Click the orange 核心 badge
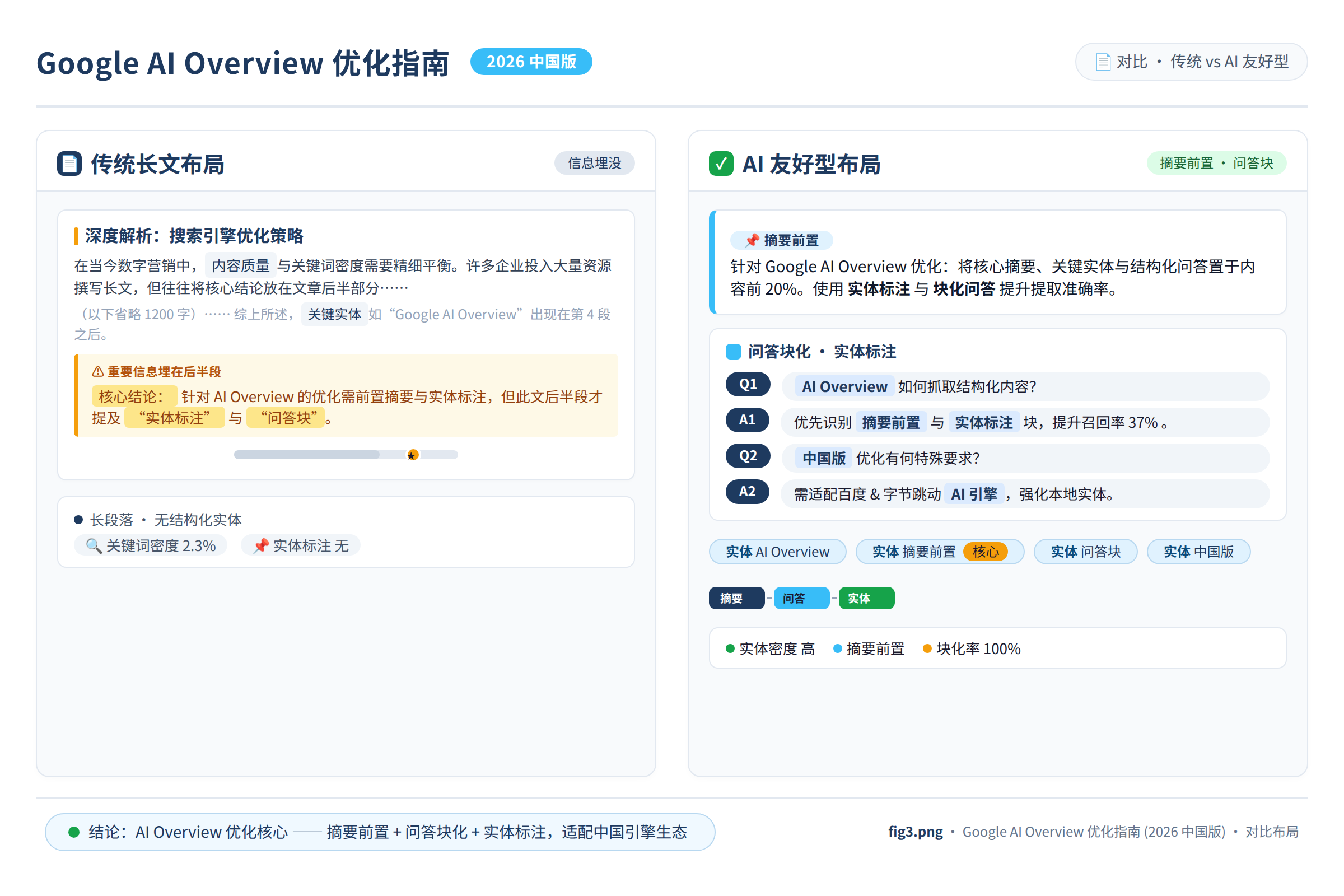 [986, 552]
